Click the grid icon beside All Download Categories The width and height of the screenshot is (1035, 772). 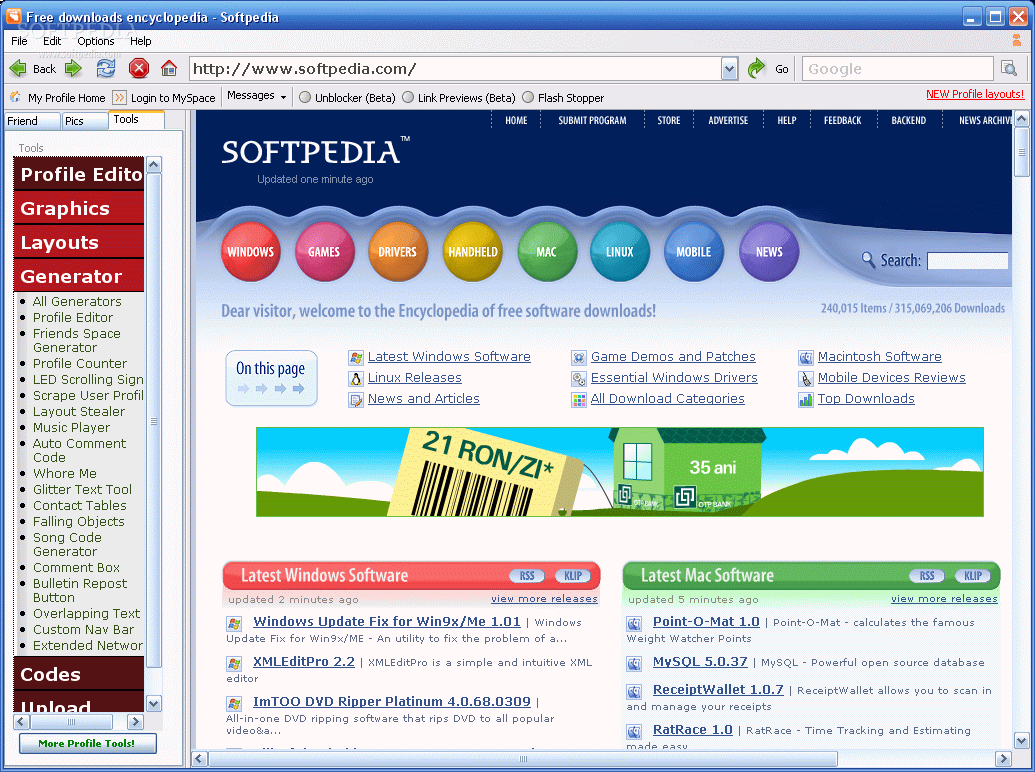[579, 400]
